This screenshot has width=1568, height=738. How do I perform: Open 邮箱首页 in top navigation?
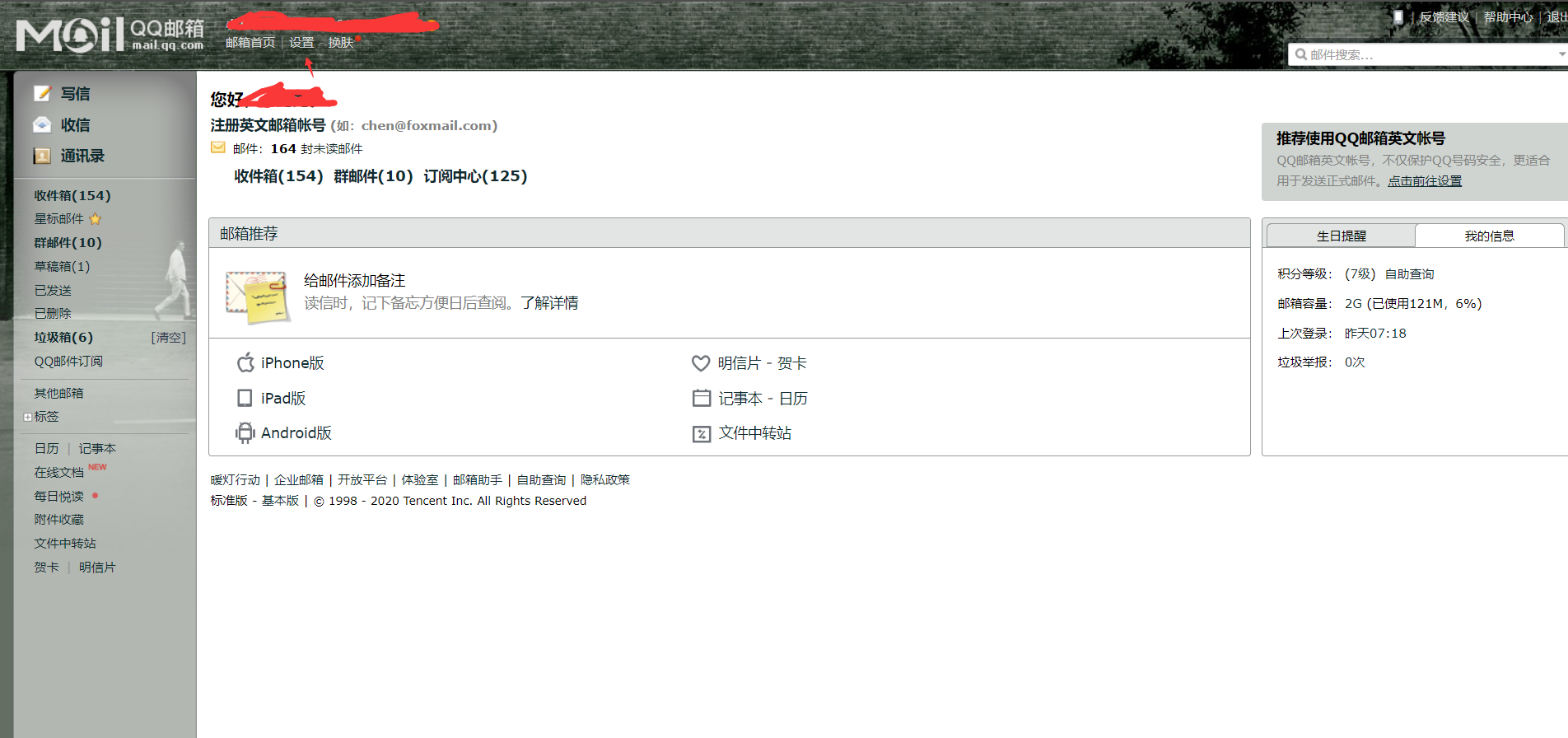250,43
